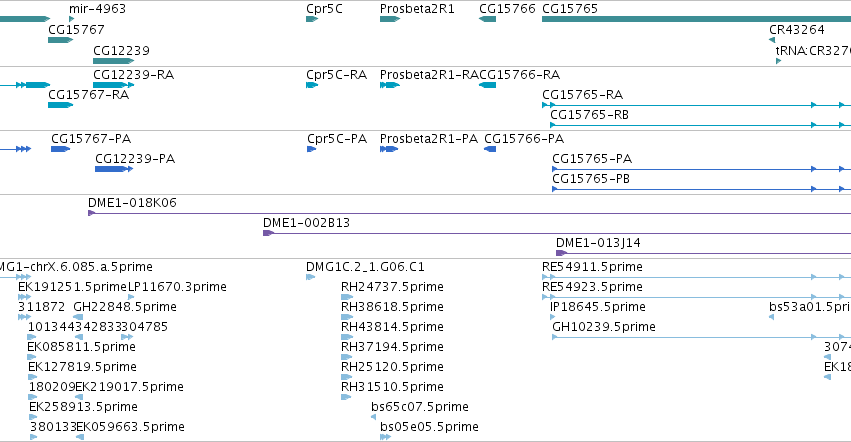Click the CG15765-RA transcript label
851x442 pixels.
click(x=582, y=94)
